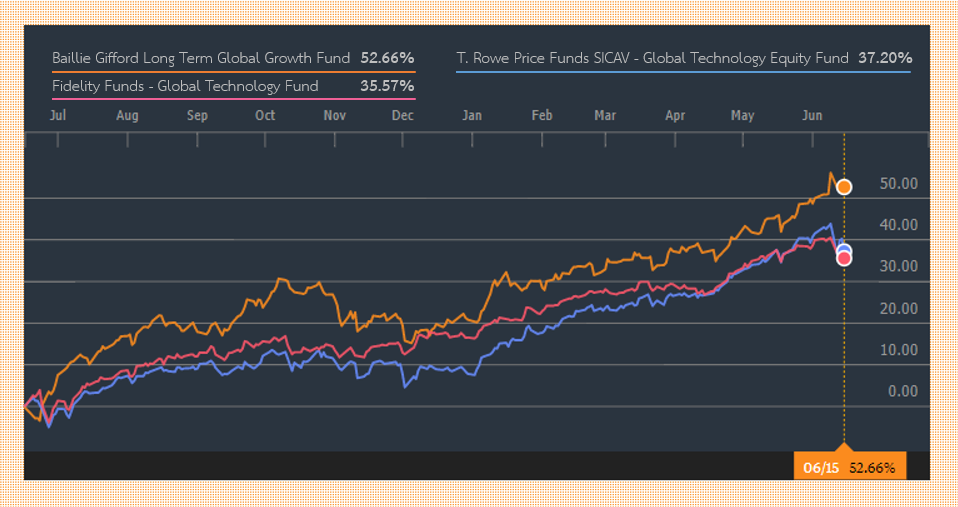Select the 37.20% return value in legend

[884, 58]
